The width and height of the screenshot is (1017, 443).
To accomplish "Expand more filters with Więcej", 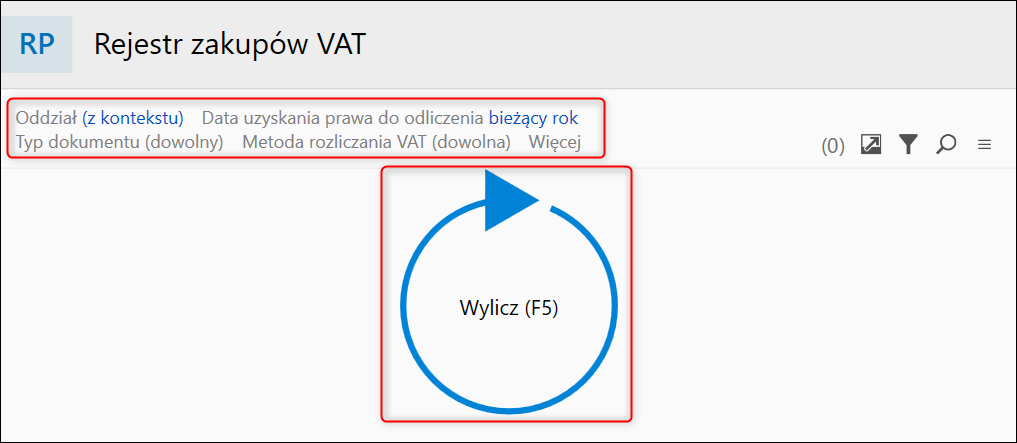I will point(555,141).
